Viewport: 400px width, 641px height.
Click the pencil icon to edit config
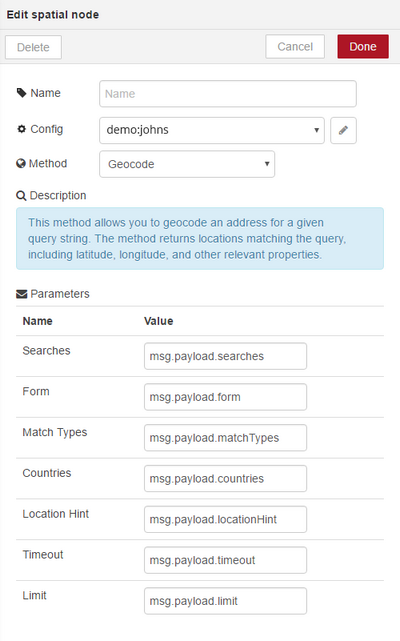(x=343, y=130)
